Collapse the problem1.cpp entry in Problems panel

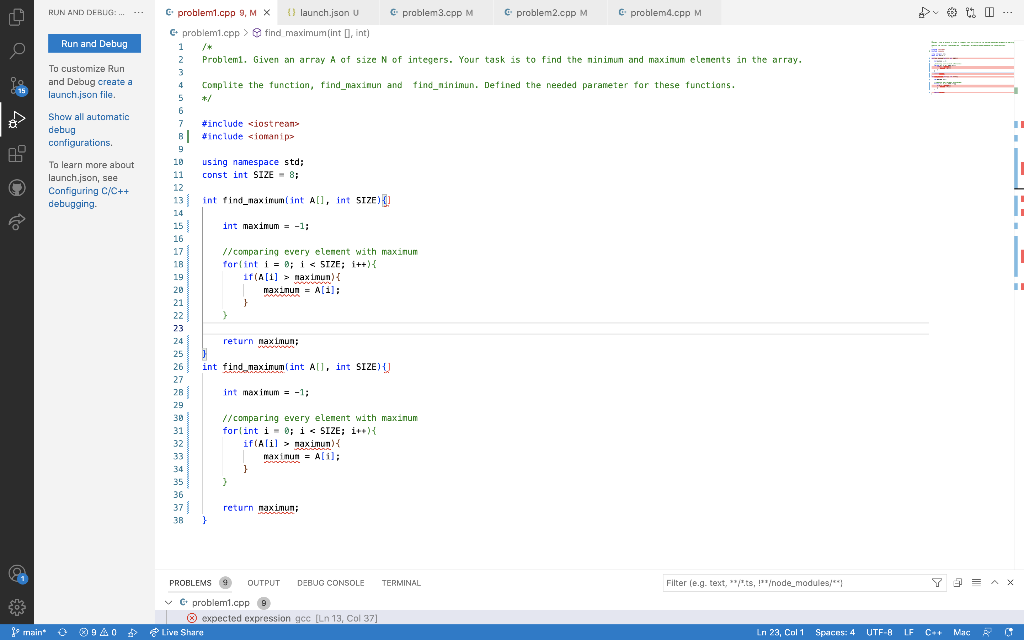pos(170,602)
